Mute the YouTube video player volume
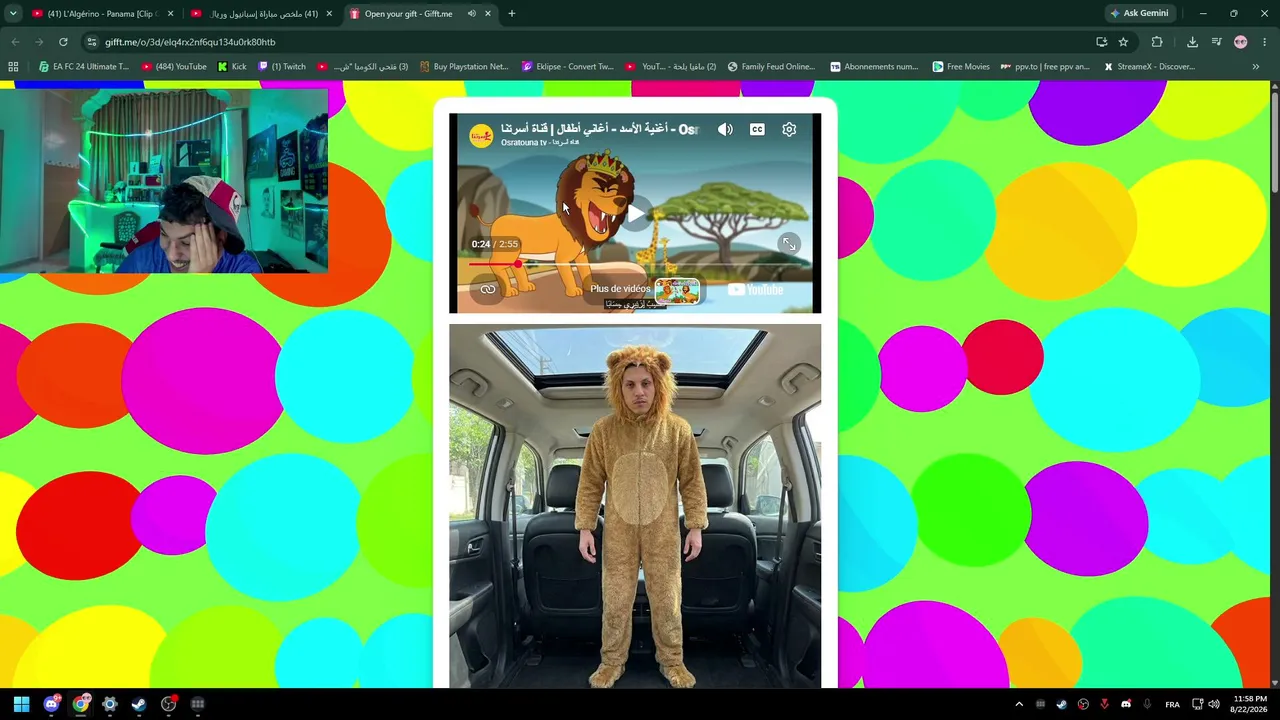 pos(725,129)
